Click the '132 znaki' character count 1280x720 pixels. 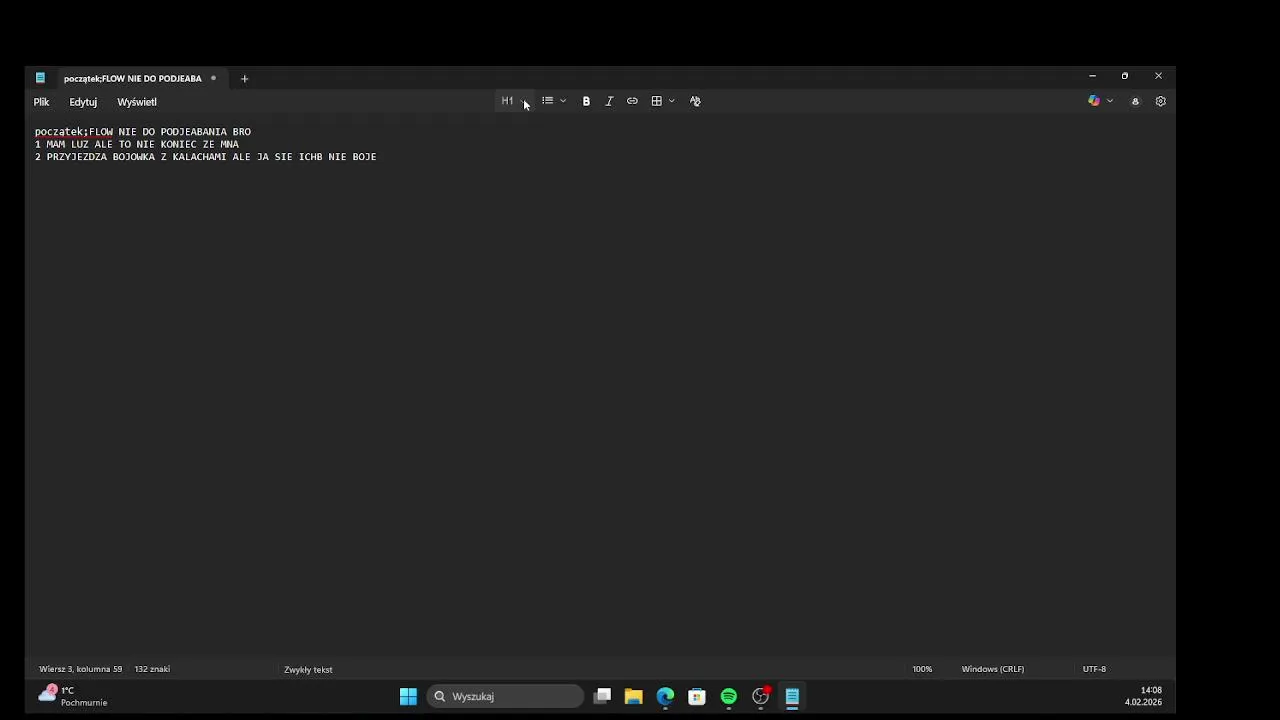click(x=152, y=669)
